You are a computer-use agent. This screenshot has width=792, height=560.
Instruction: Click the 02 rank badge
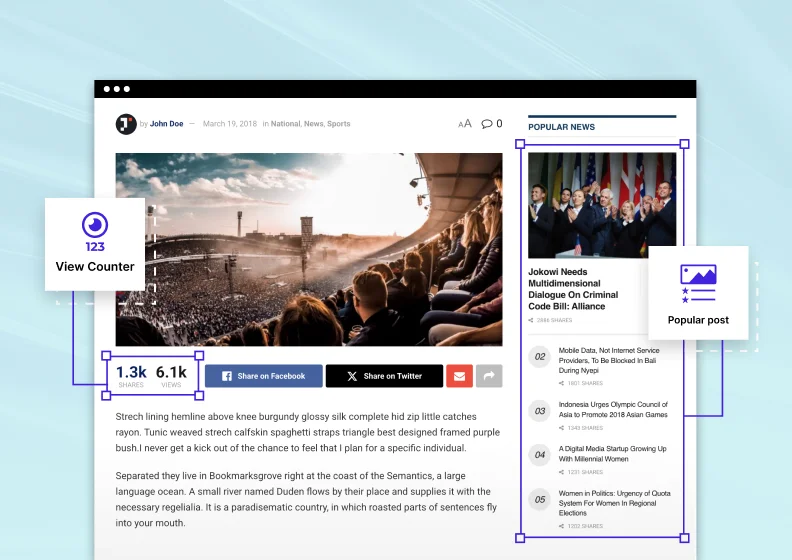(x=539, y=357)
